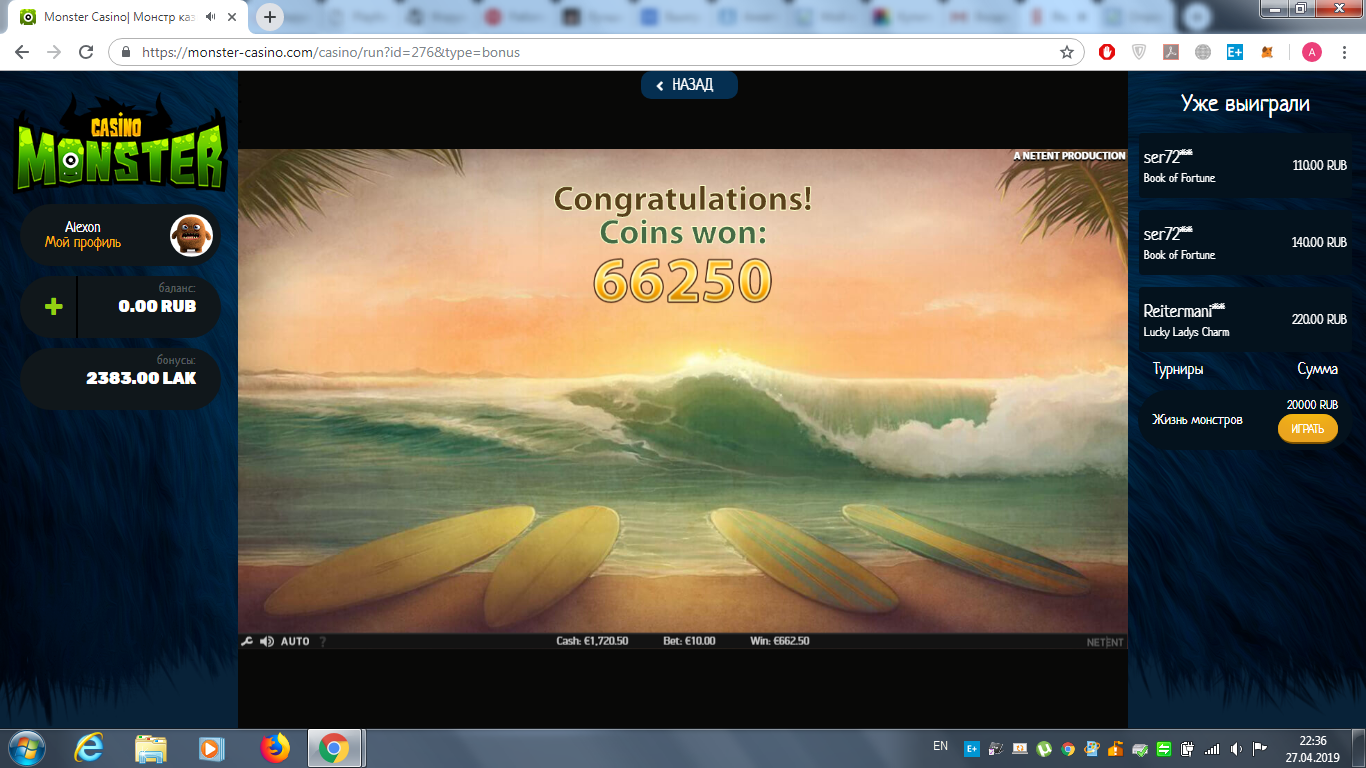1366x768 pixels.
Task: Click the Сумма column heading
Action: click(1317, 369)
